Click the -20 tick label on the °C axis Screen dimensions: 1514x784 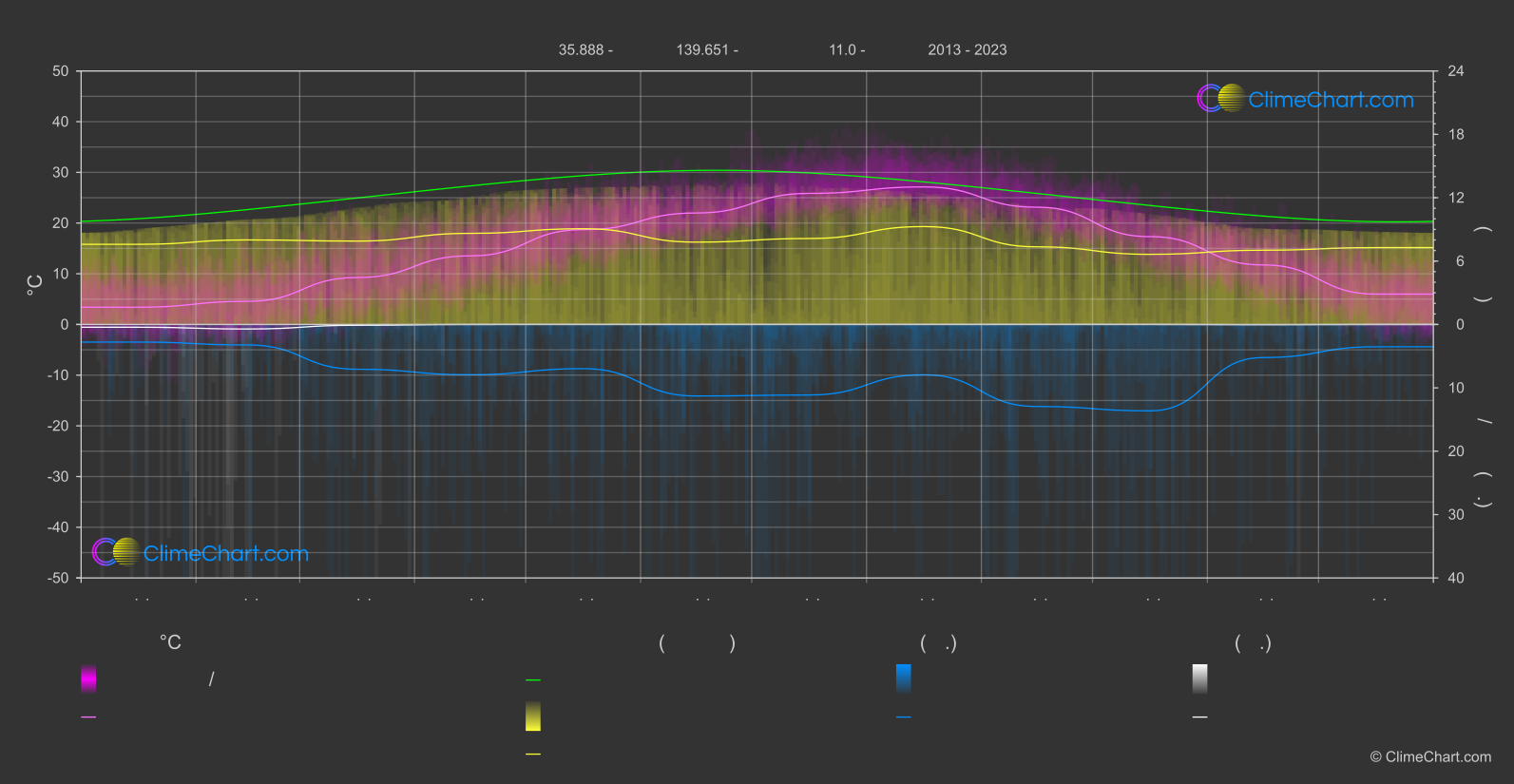click(58, 426)
